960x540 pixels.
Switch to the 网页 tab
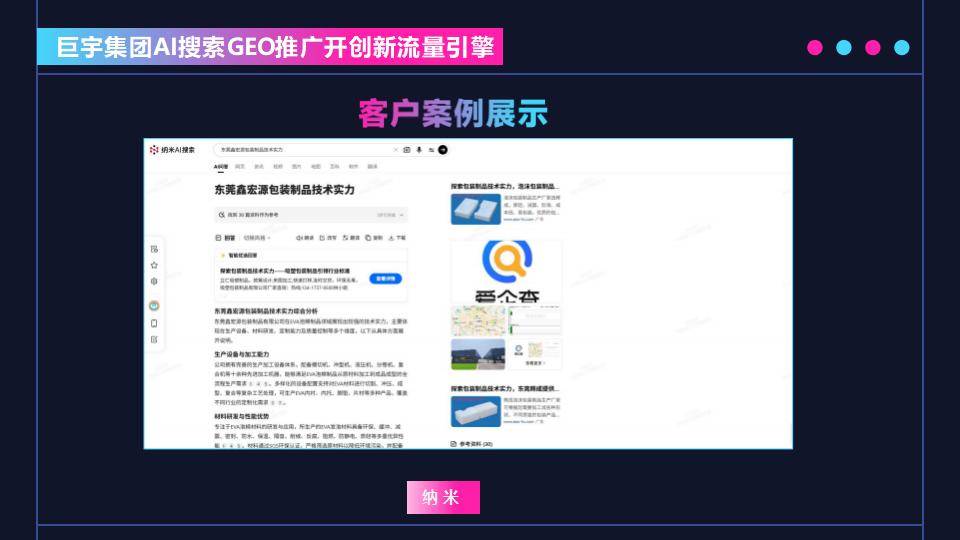(x=240, y=167)
